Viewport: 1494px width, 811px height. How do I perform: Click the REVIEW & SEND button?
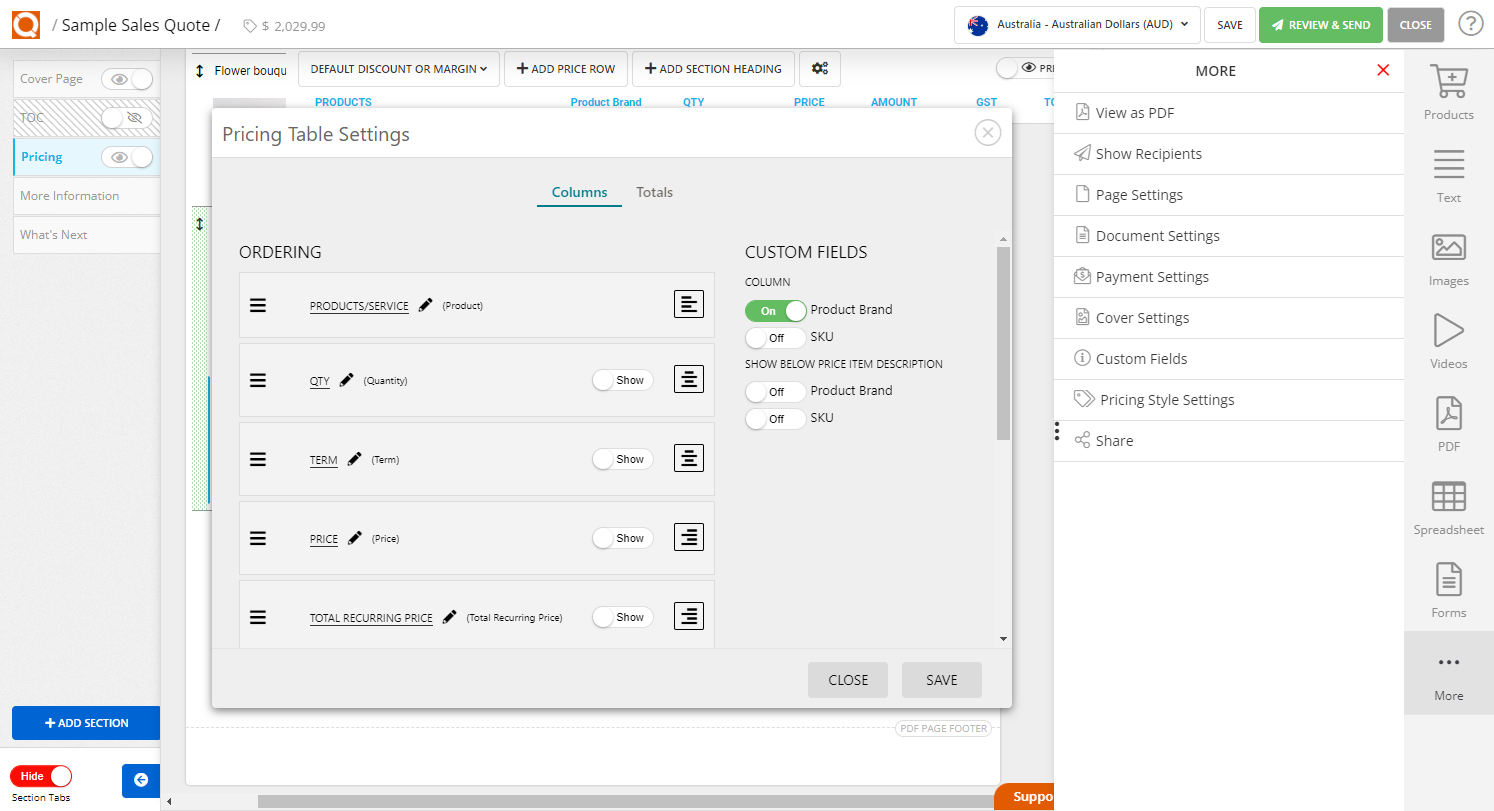pyautogui.click(x=1320, y=24)
